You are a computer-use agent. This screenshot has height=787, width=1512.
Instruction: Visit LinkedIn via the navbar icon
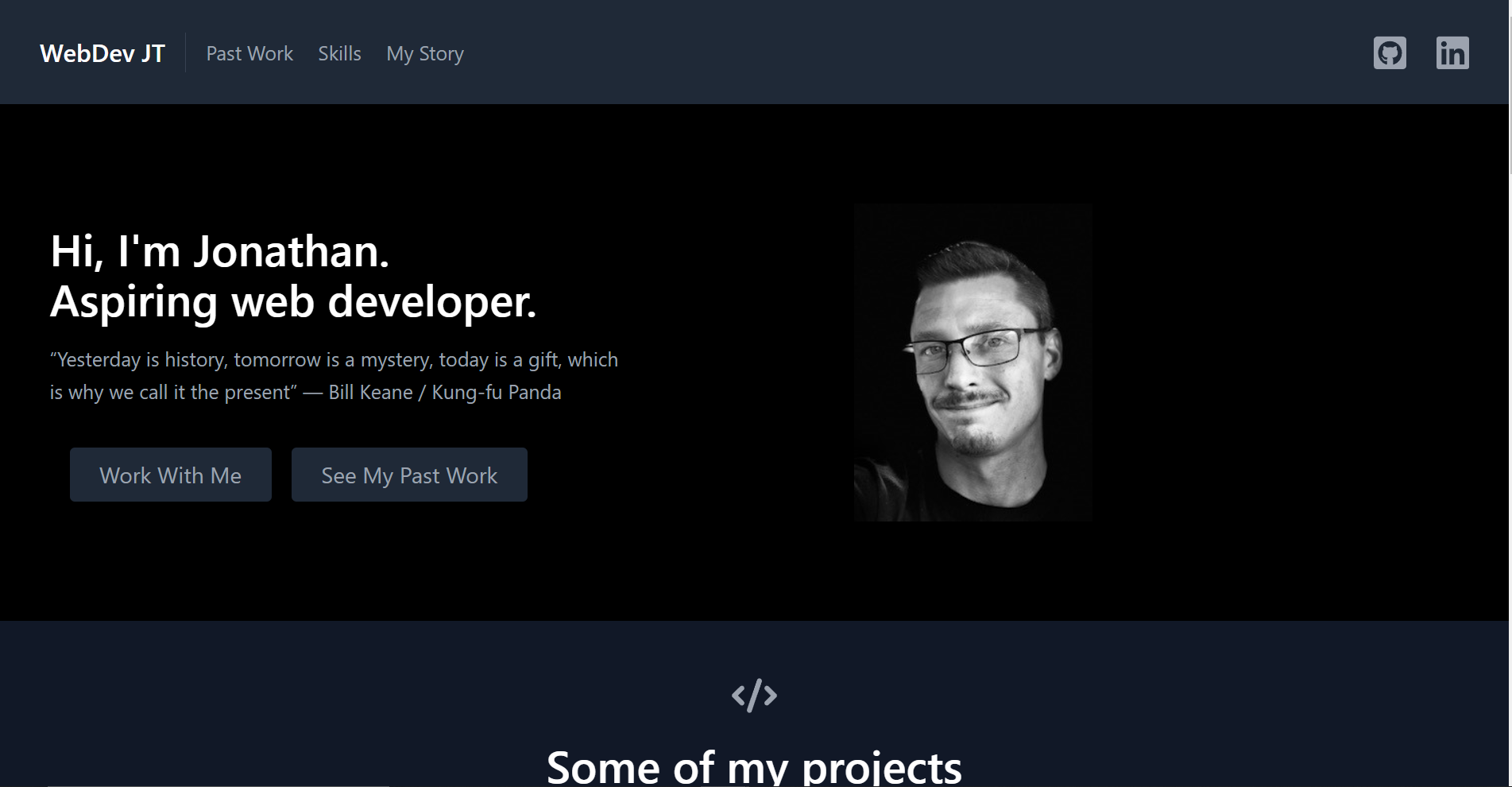coord(1452,52)
